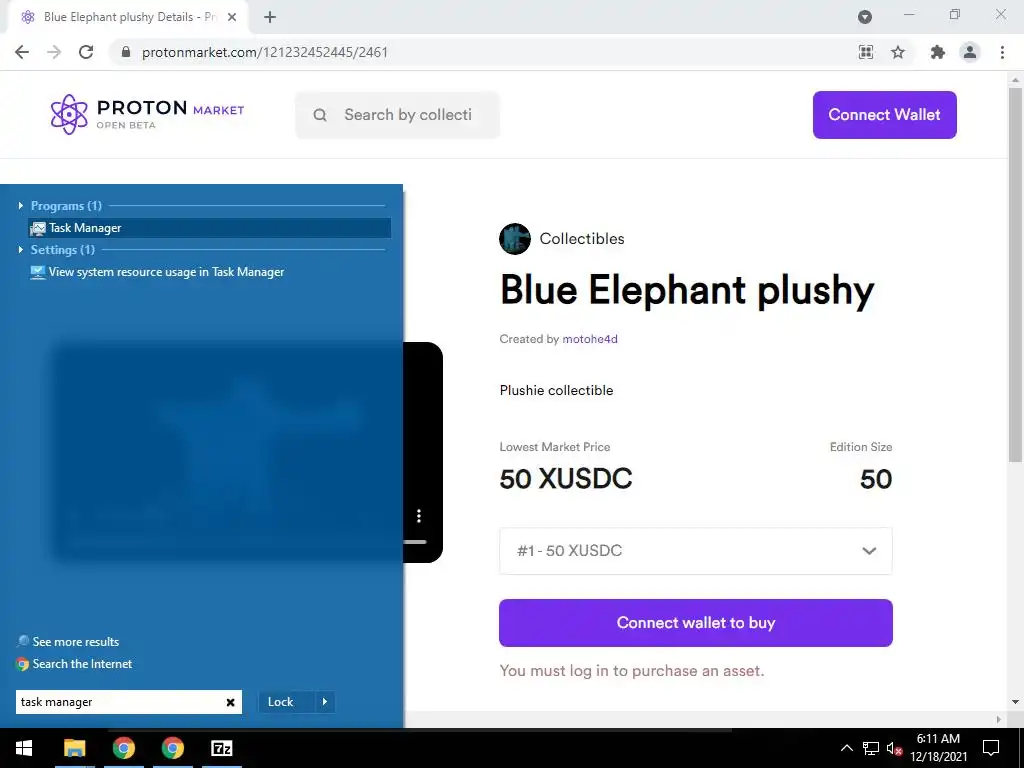Click the Blue Elephant plushy title
Image resolution: width=1024 pixels, height=768 pixels.
pos(686,291)
